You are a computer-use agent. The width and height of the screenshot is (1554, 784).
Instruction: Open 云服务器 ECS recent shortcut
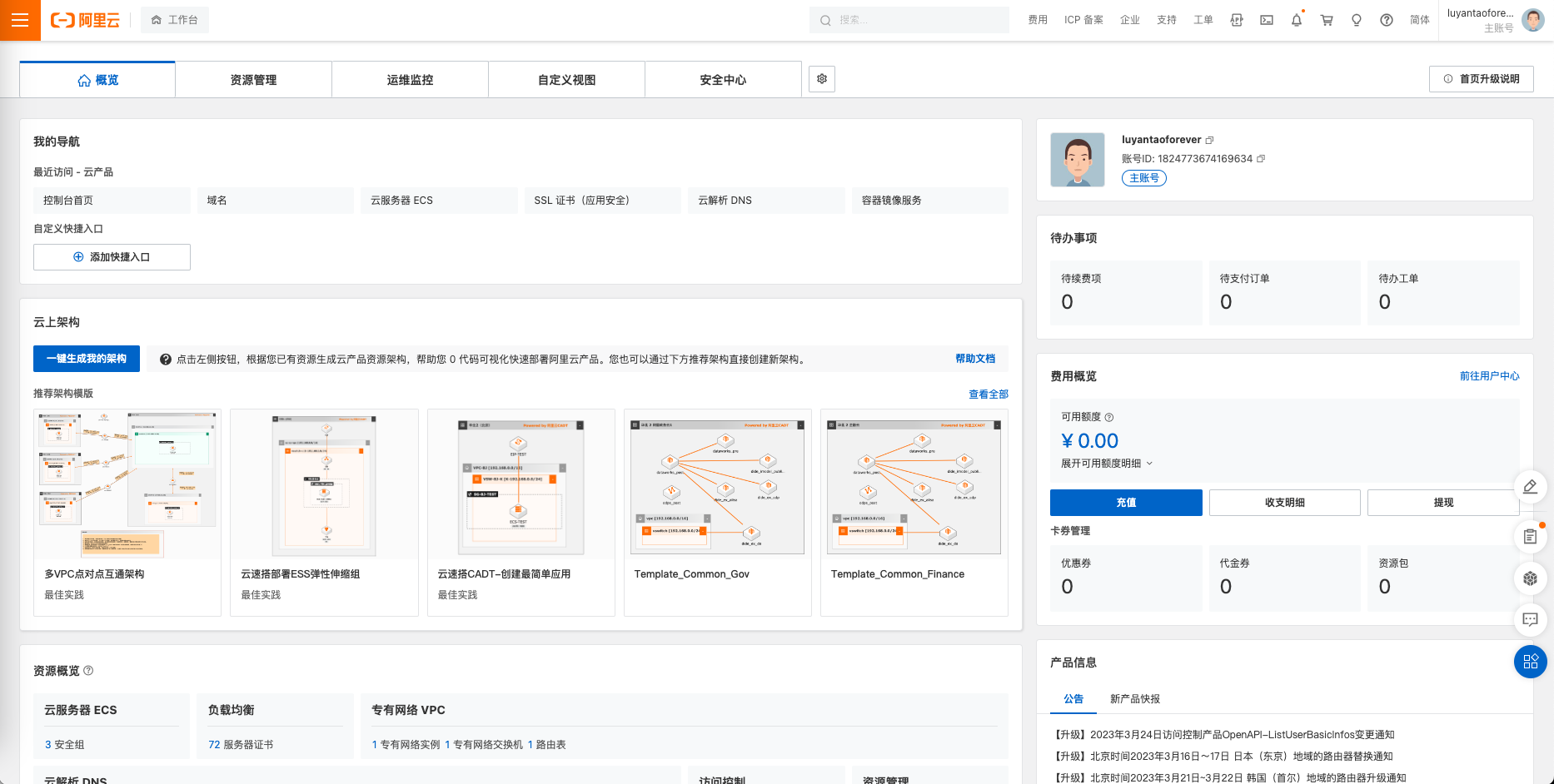pos(439,201)
